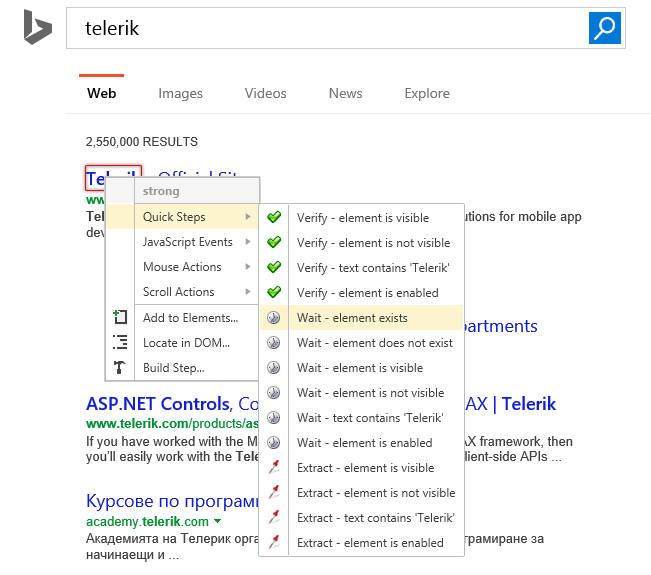651x575 pixels.
Task: Click the clock icon for 'Wait - element is not visible'
Action: [x=273, y=392]
